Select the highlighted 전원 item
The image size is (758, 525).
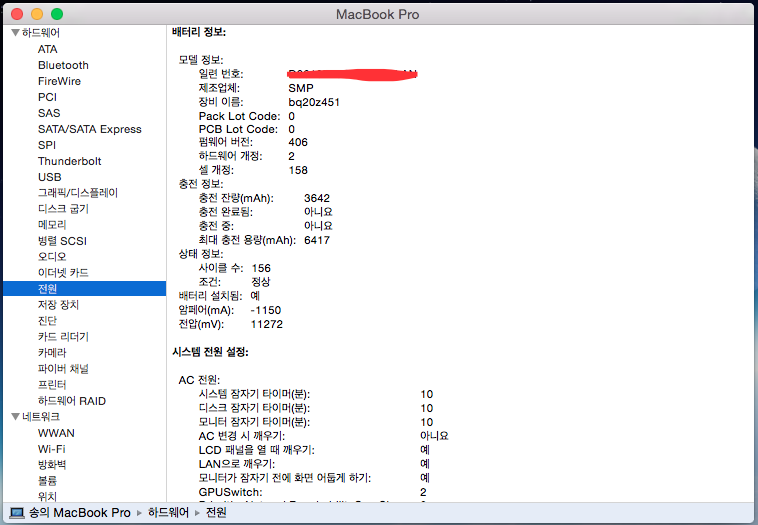click(x=48, y=289)
